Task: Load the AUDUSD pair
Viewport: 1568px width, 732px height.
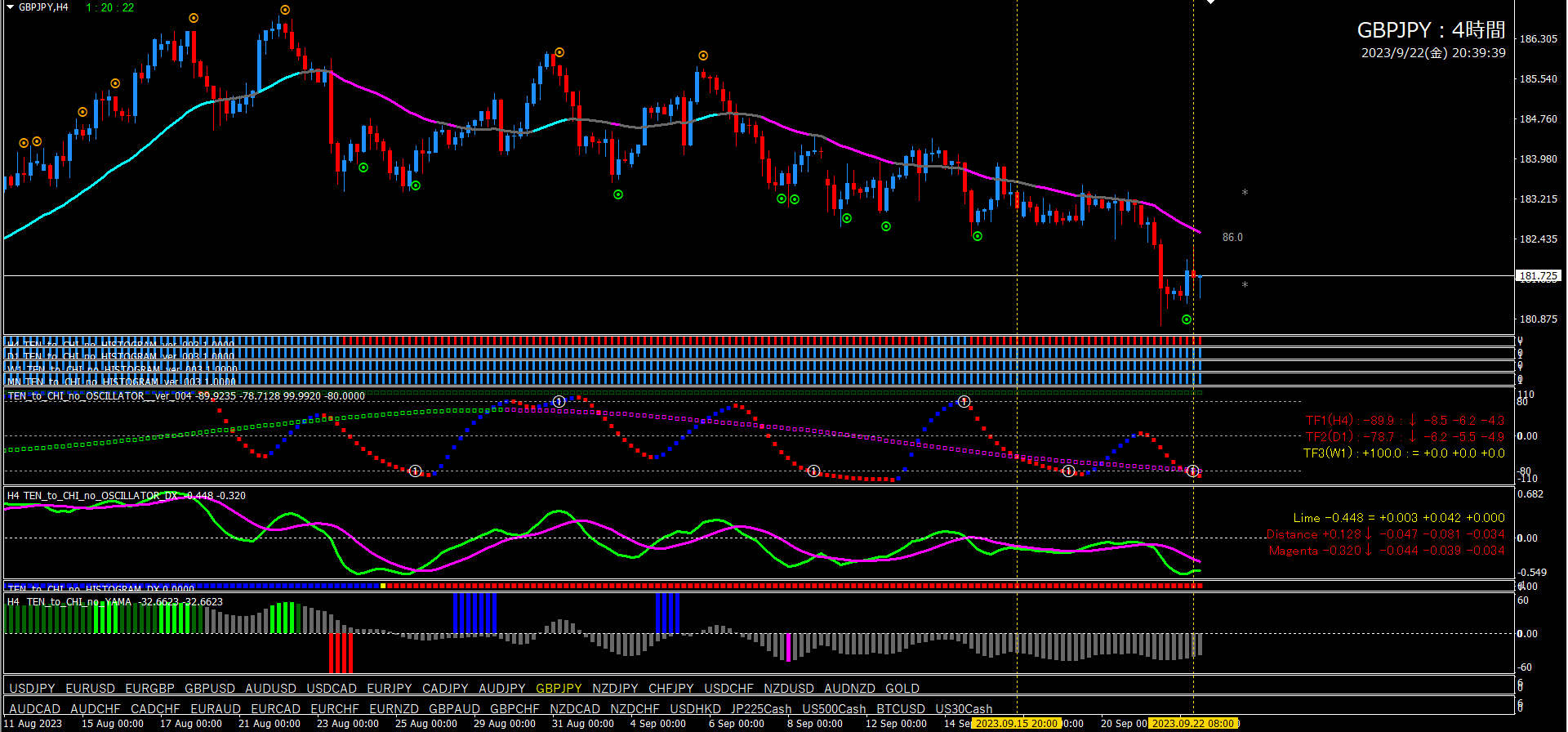Action: pos(270,689)
